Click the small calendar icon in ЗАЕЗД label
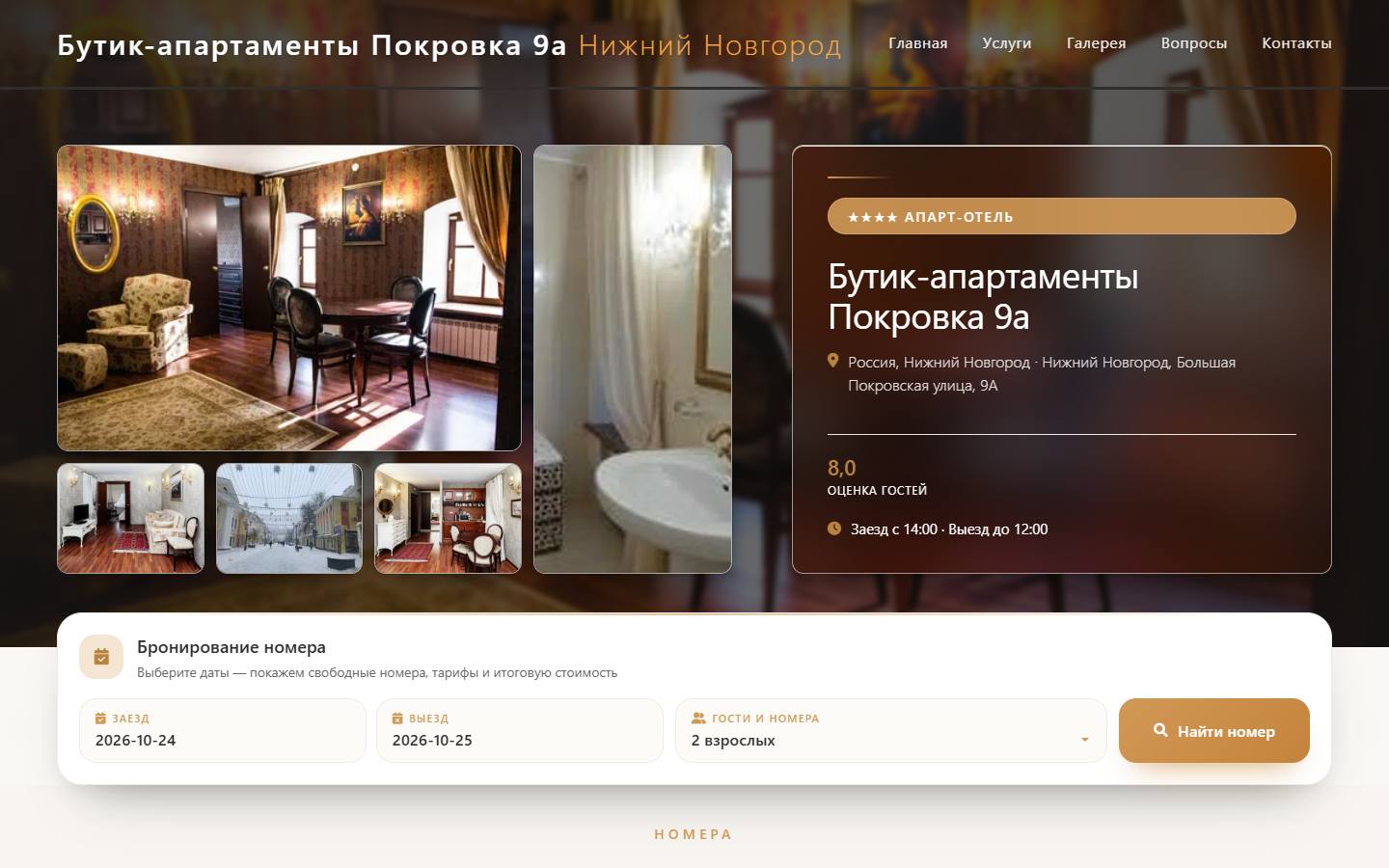The height and width of the screenshot is (868, 1389). pyautogui.click(x=100, y=718)
